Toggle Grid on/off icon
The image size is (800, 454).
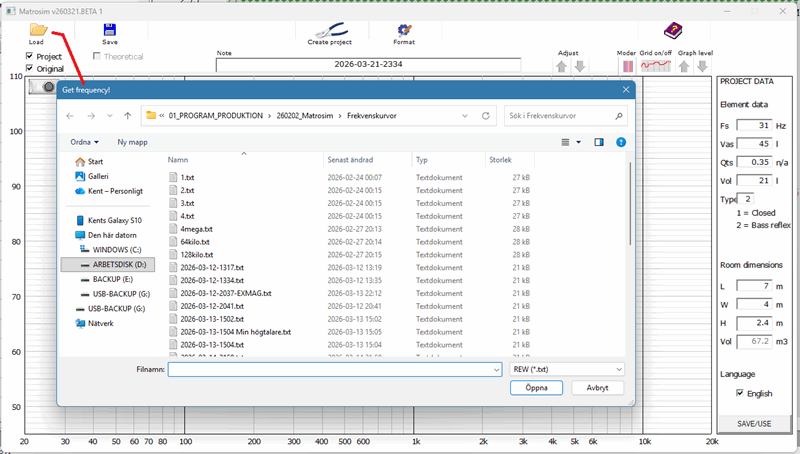tap(656, 66)
